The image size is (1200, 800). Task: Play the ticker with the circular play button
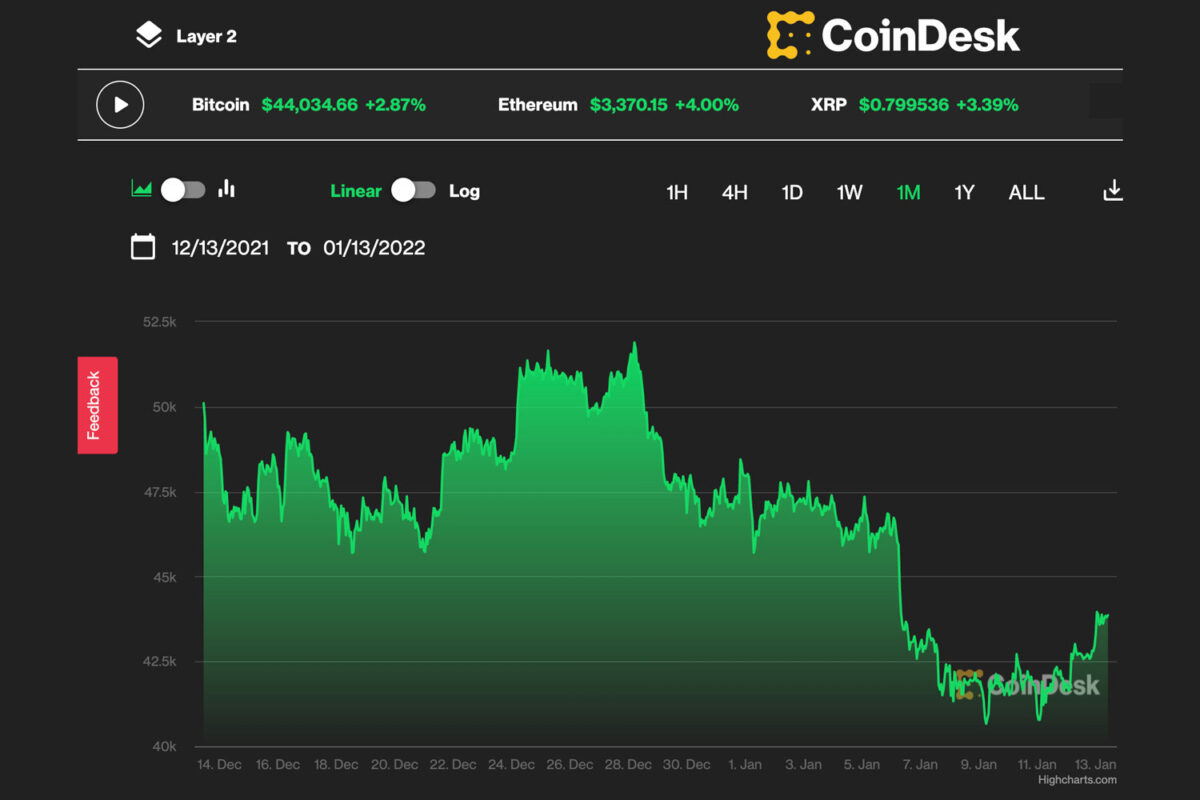coord(120,104)
